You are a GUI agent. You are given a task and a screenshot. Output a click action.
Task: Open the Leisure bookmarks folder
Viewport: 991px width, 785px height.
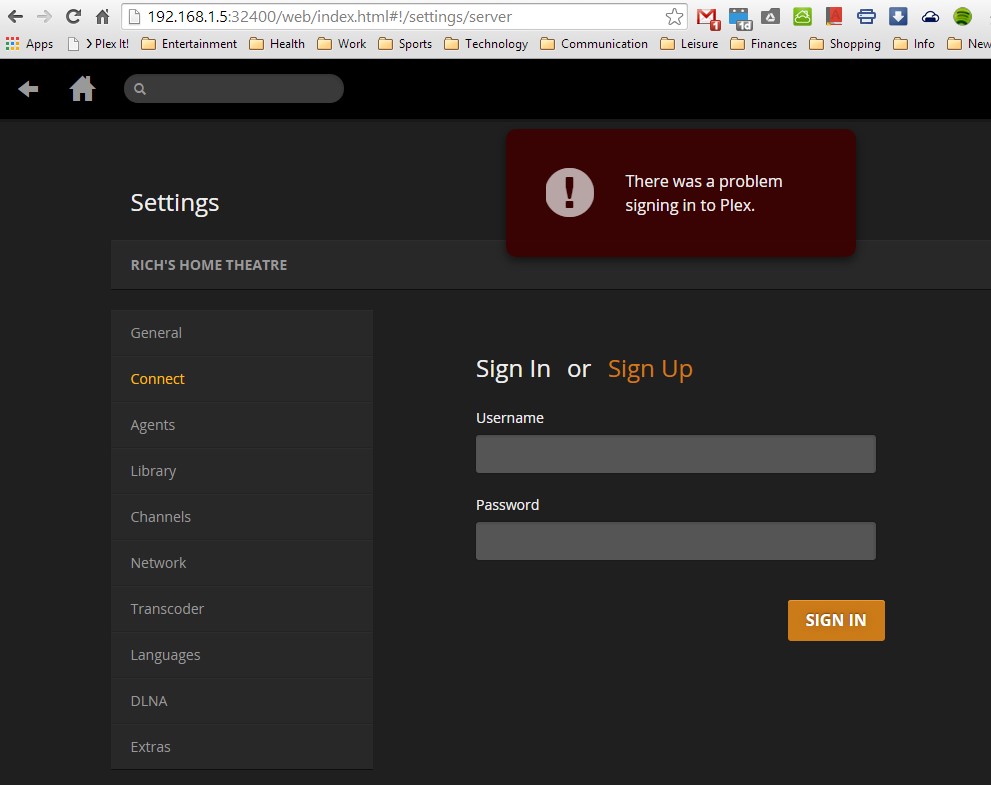click(689, 44)
